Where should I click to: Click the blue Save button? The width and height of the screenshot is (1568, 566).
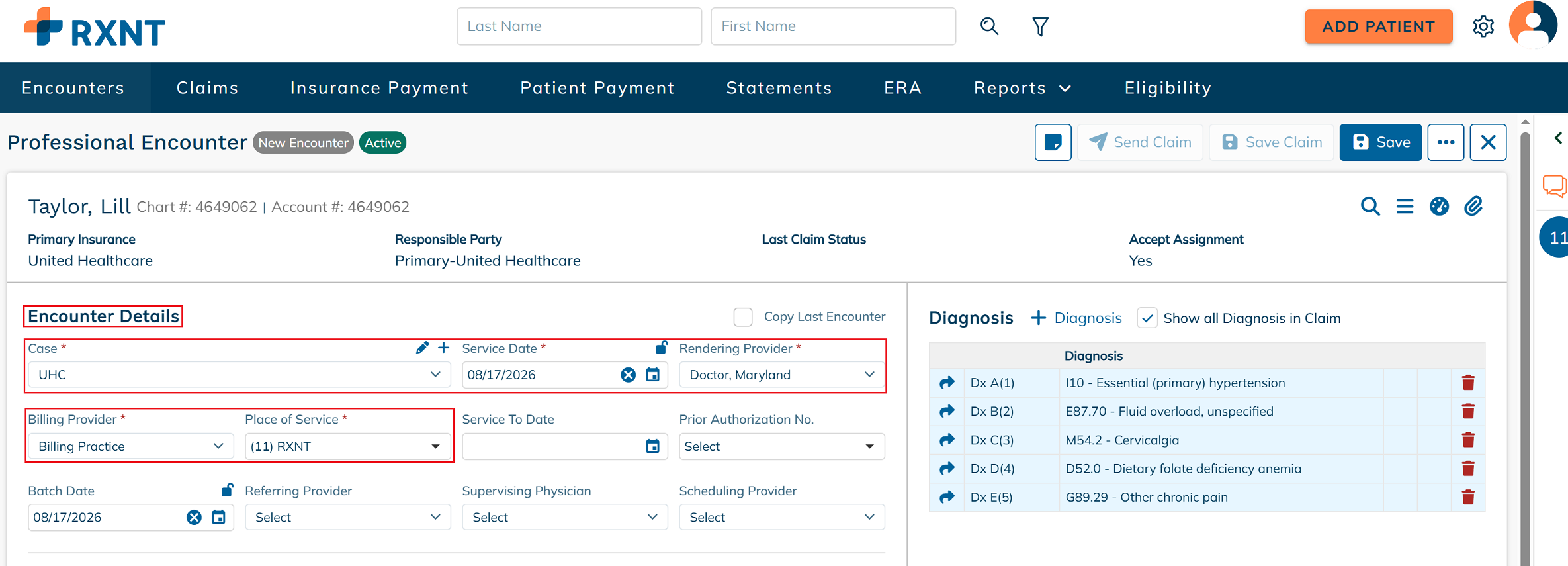pyautogui.click(x=1380, y=142)
